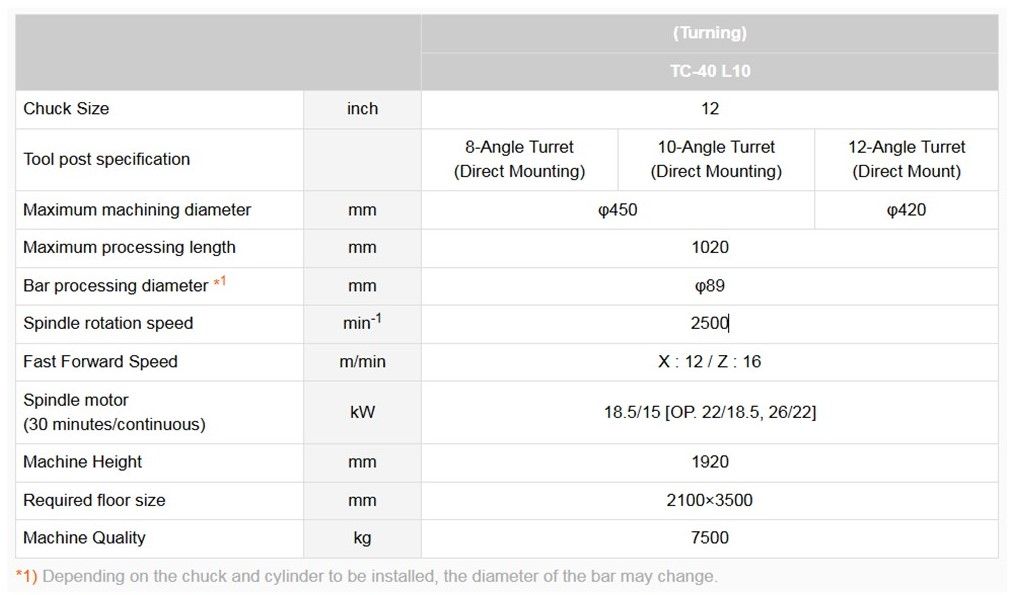
Task: Click the TC-40 L10 model header
Action: pos(709,72)
